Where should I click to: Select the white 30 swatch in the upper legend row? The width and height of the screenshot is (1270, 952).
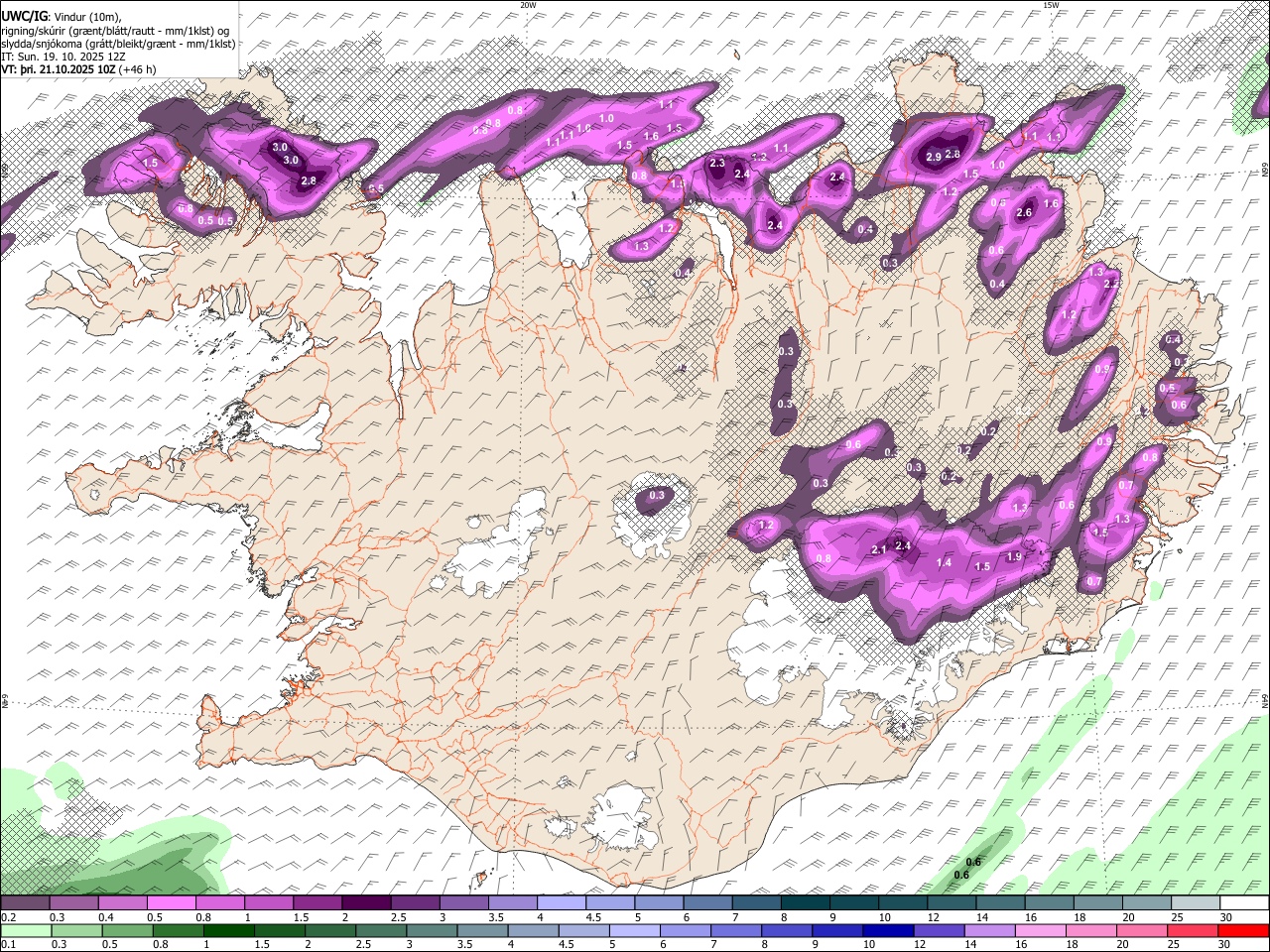pyautogui.click(x=1243, y=903)
